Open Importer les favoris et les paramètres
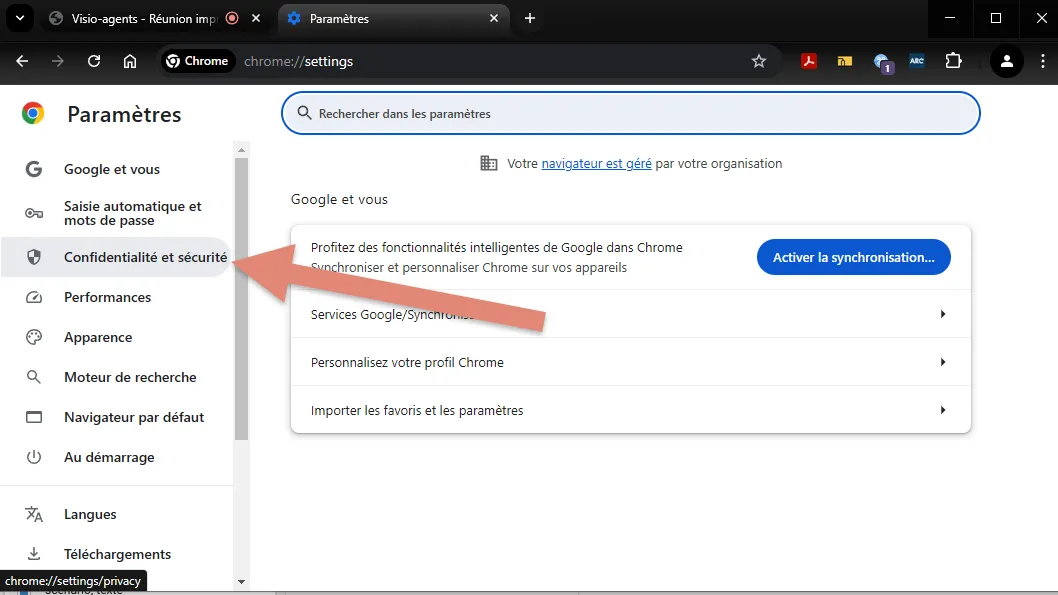 pyautogui.click(x=631, y=410)
